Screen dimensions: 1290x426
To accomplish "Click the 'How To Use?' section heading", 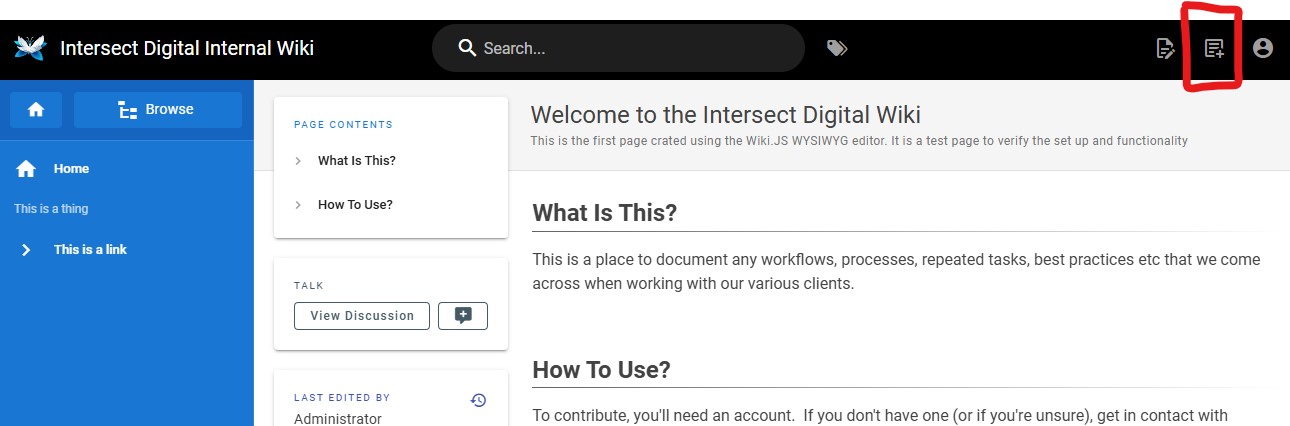I will pyautogui.click(x=601, y=370).
